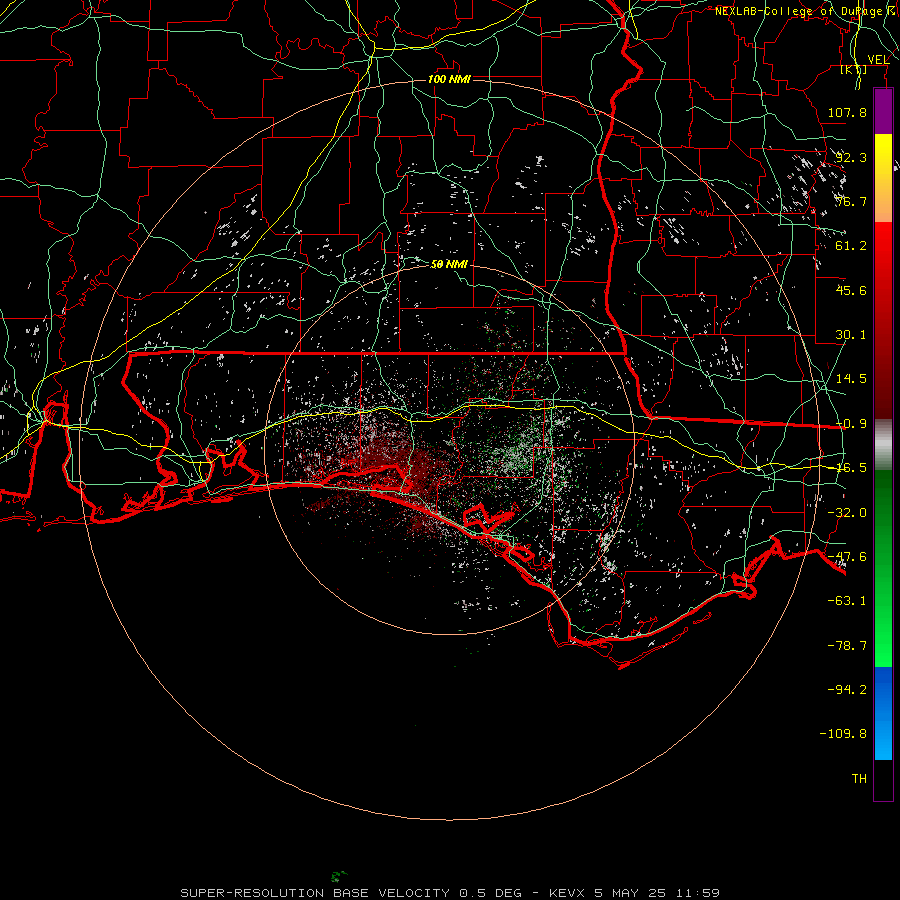Click the green segment of velocity color bar
The width and height of the screenshot is (900, 900).
[x=883, y=568]
